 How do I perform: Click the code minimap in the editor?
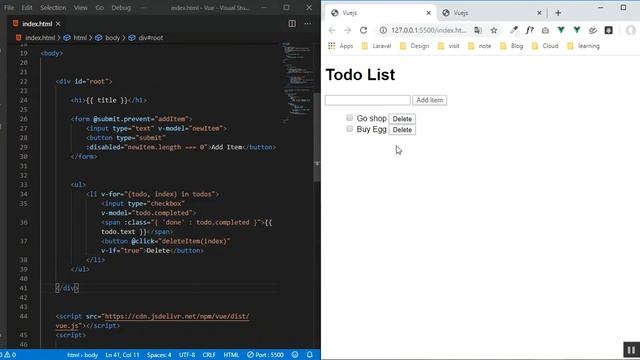pyautogui.click(x=297, y=82)
